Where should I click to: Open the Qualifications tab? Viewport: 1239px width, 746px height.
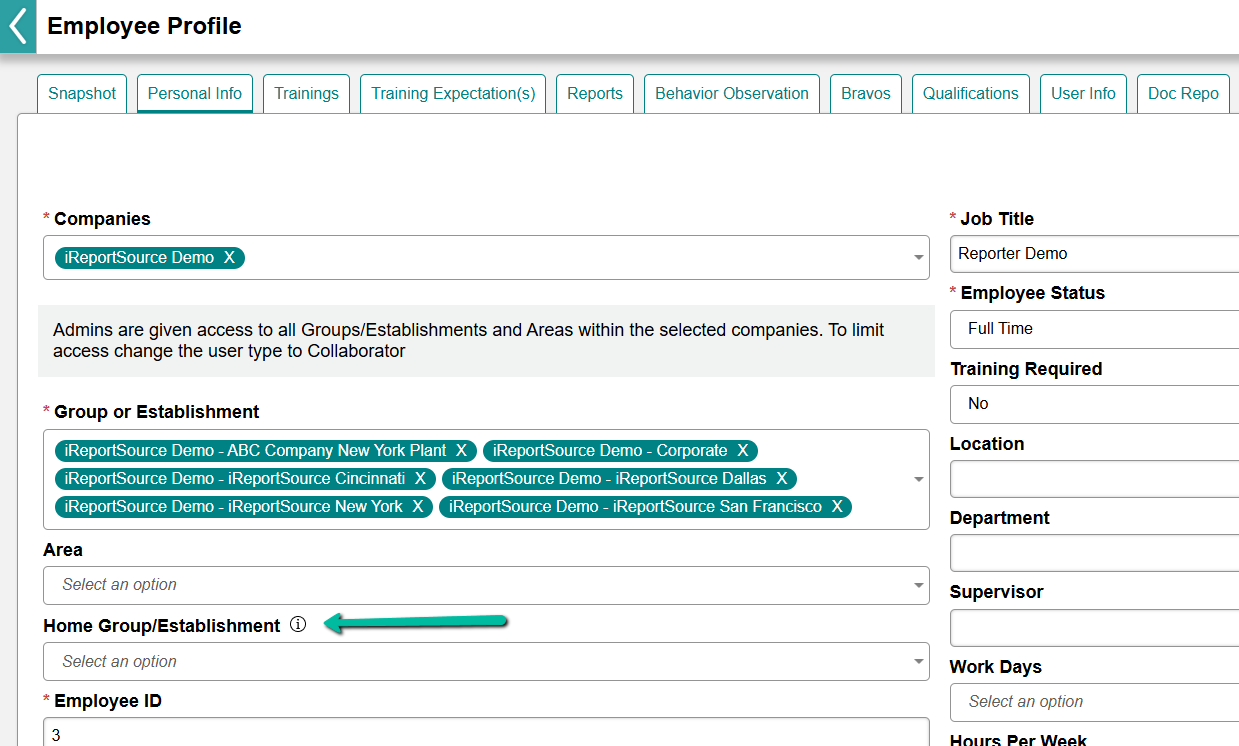pos(971,93)
